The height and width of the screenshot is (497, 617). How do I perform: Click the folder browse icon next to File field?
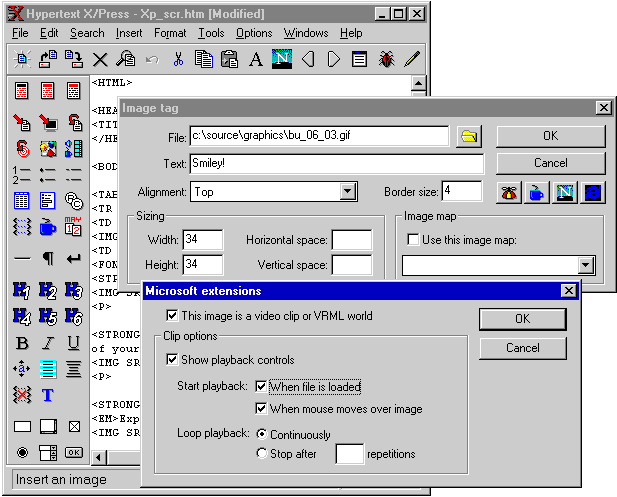point(469,137)
